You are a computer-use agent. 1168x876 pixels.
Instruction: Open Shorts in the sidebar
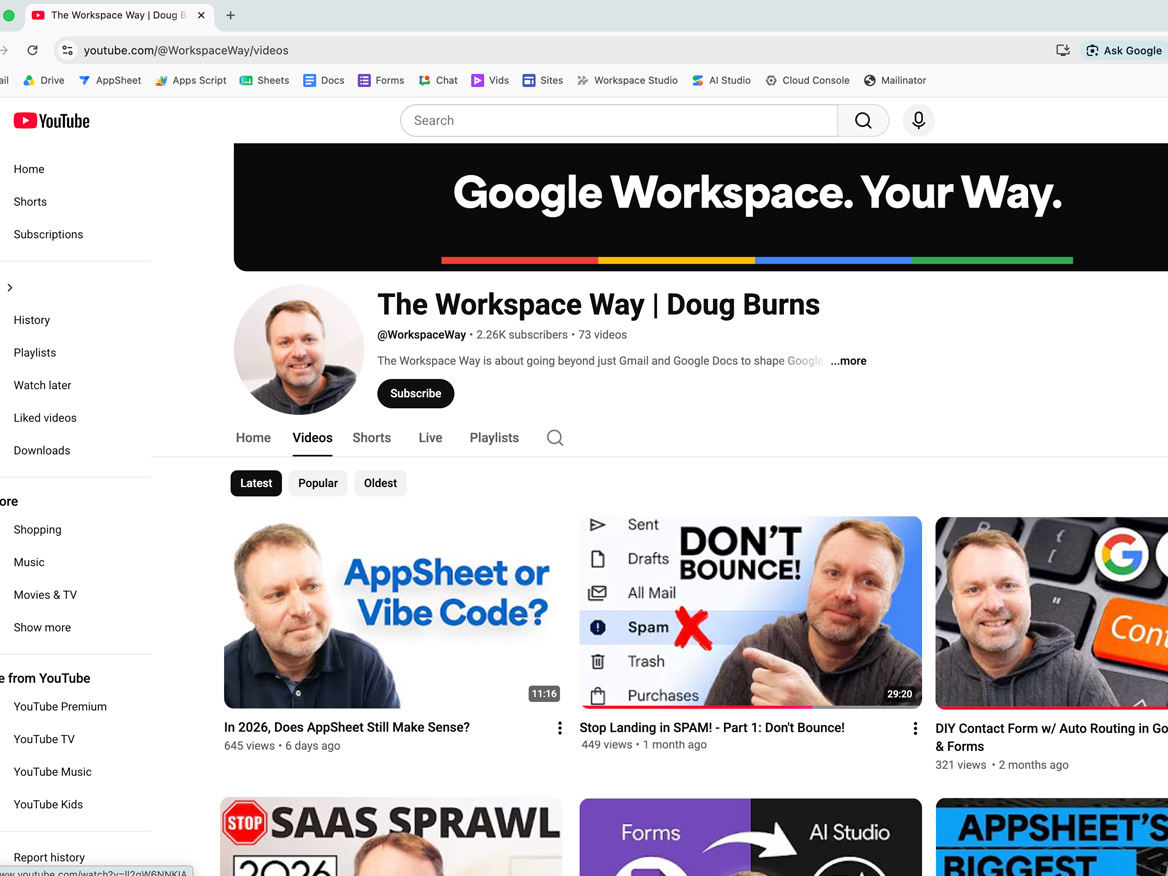(x=30, y=202)
